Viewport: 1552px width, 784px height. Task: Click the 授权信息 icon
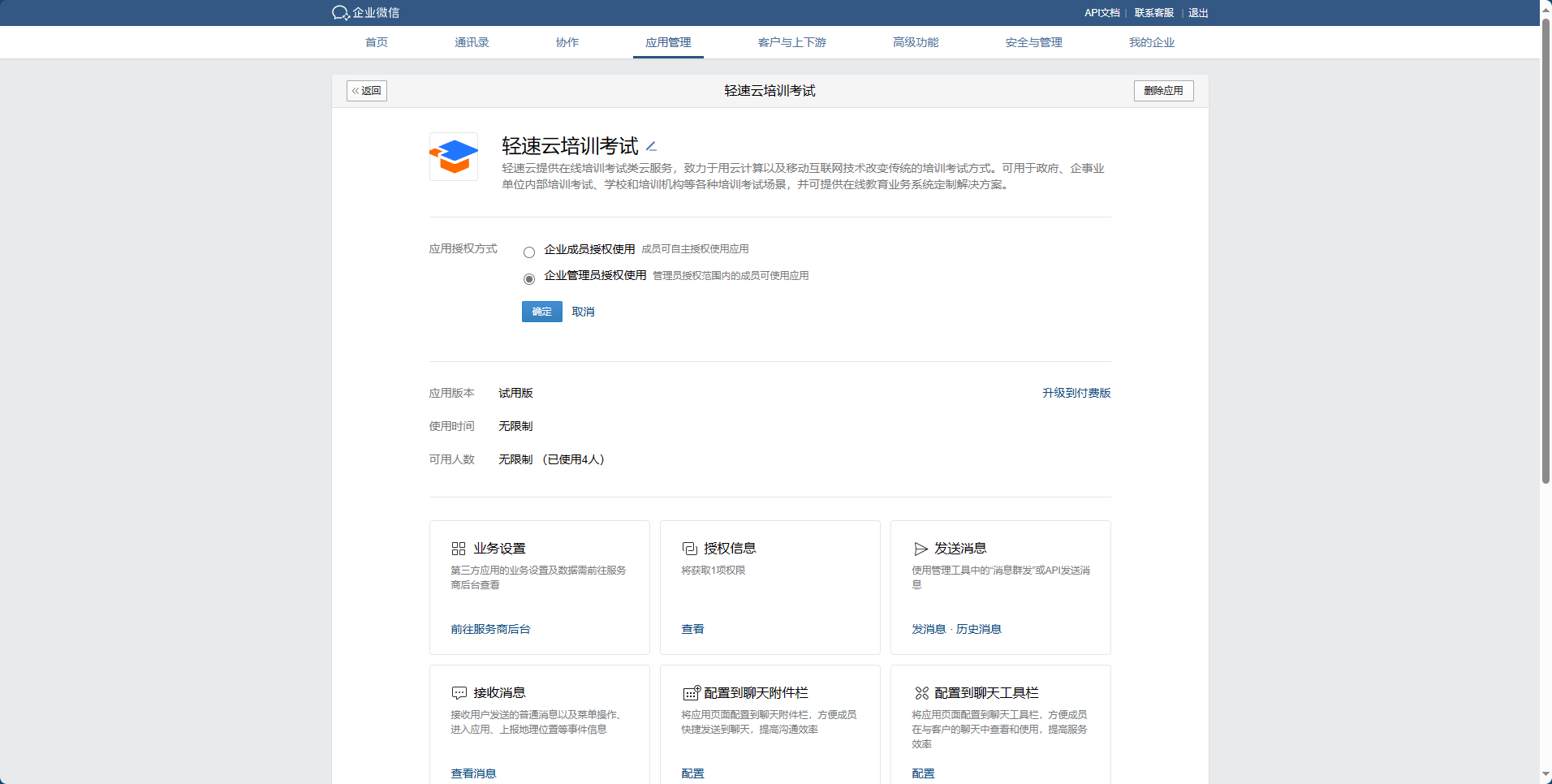(x=689, y=549)
